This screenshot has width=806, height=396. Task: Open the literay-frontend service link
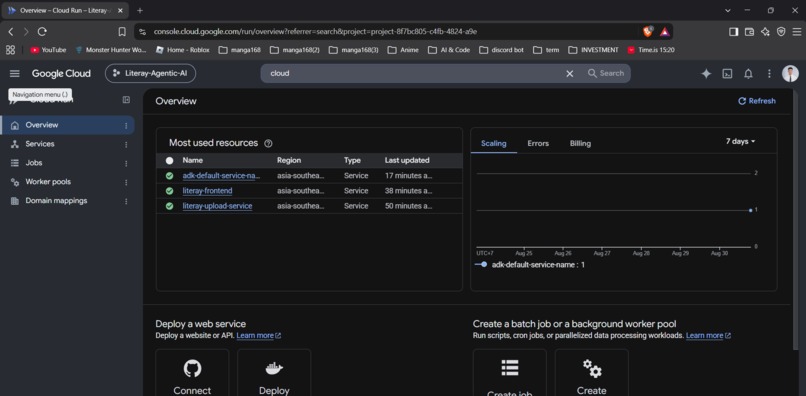point(207,191)
